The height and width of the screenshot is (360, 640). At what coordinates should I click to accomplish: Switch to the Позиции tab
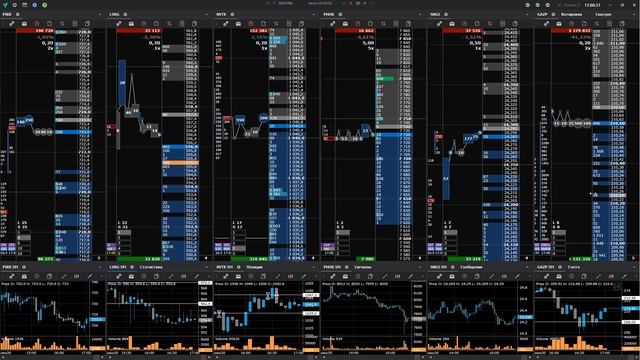click(255, 267)
